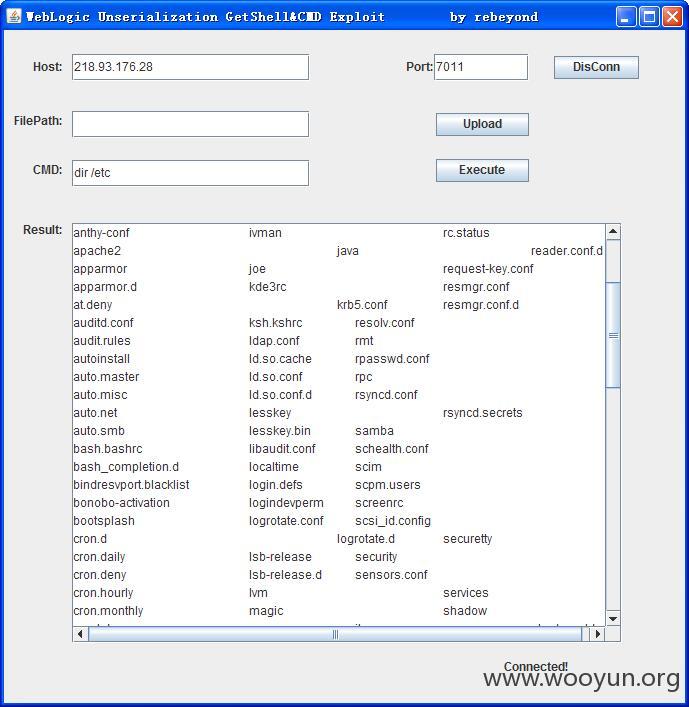Image resolution: width=689 pixels, height=707 pixels.
Task: Click 'scsi_id.config' in the results
Action: point(393,521)
